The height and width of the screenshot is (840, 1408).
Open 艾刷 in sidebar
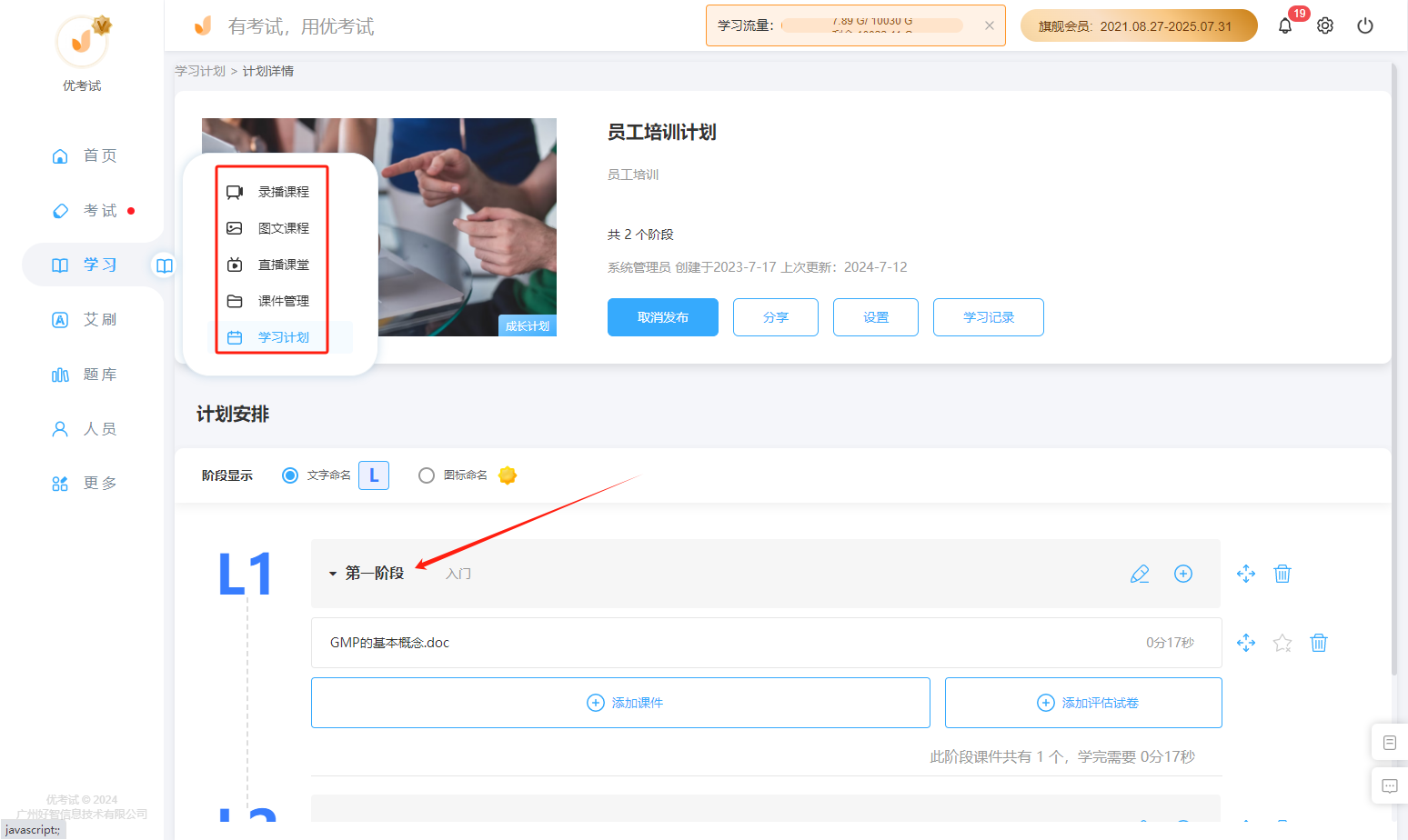[x=84, y=319]
